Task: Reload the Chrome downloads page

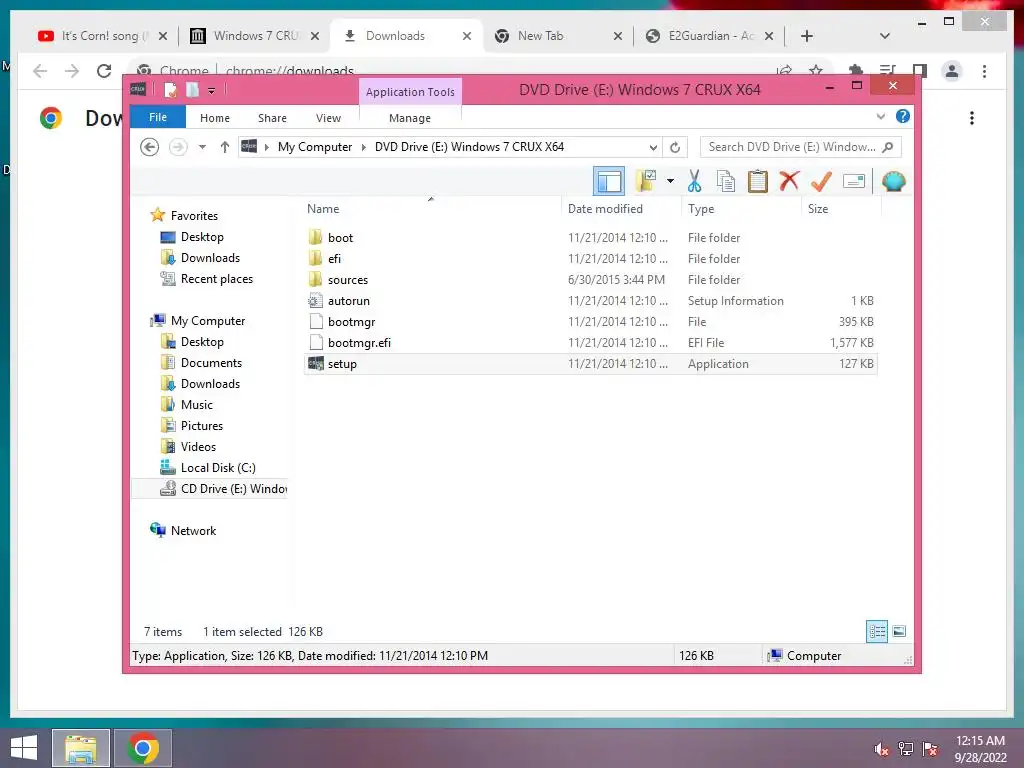Action: coord(104,71)
